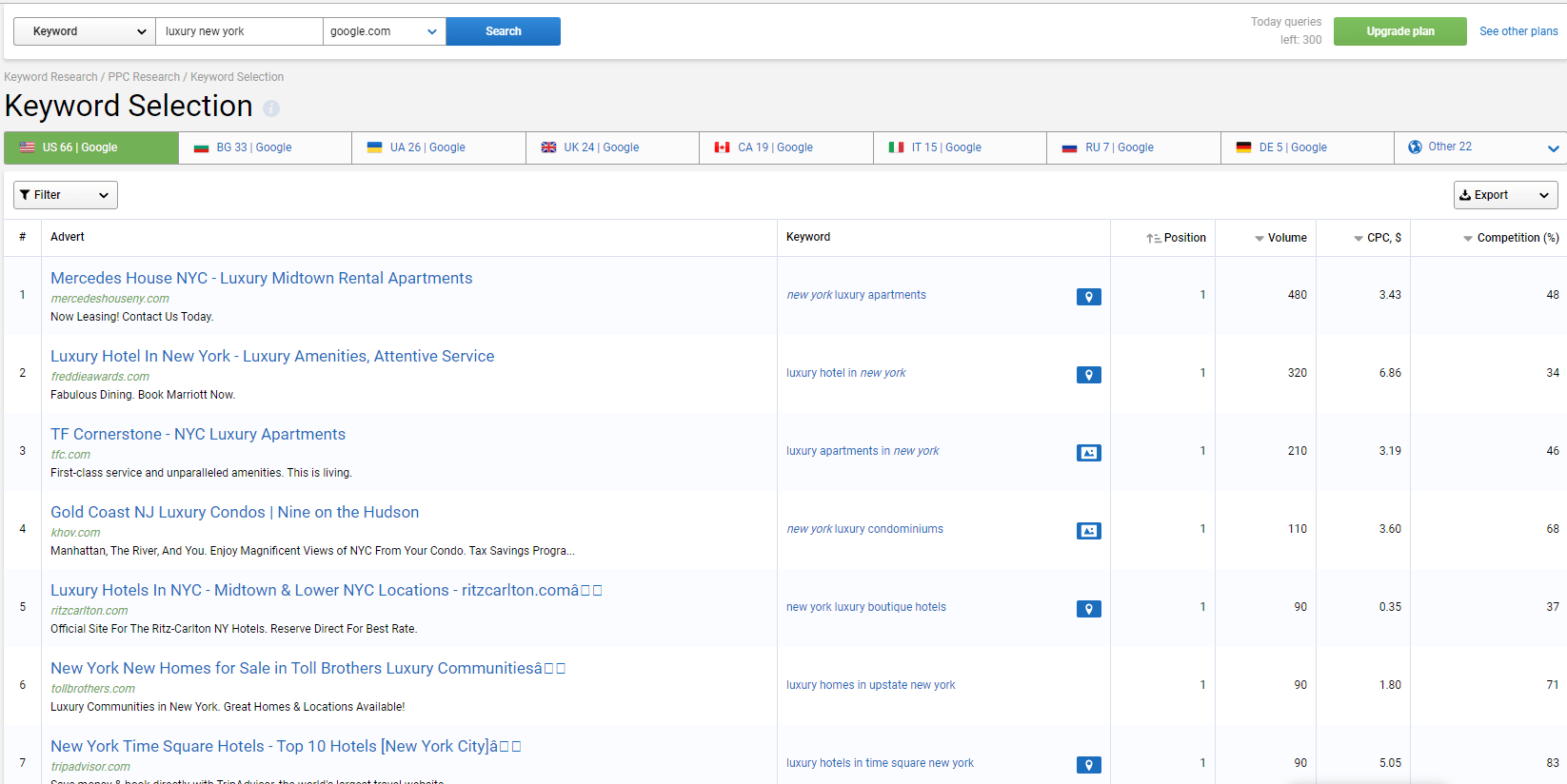Select the RU 7 Google tab
The width and height of the screenshot is (1567, 784).
click(1134, 147)
